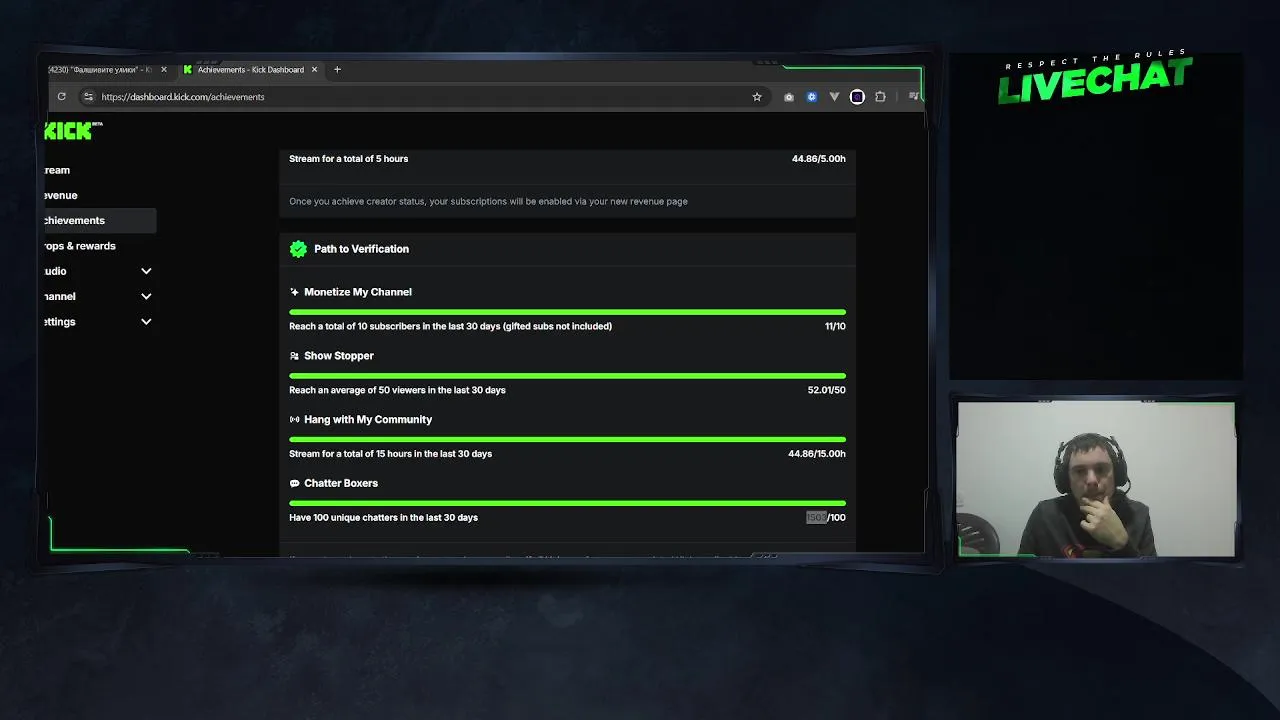Click the broadcast icon beside Hang with My Community

(294, 420)
